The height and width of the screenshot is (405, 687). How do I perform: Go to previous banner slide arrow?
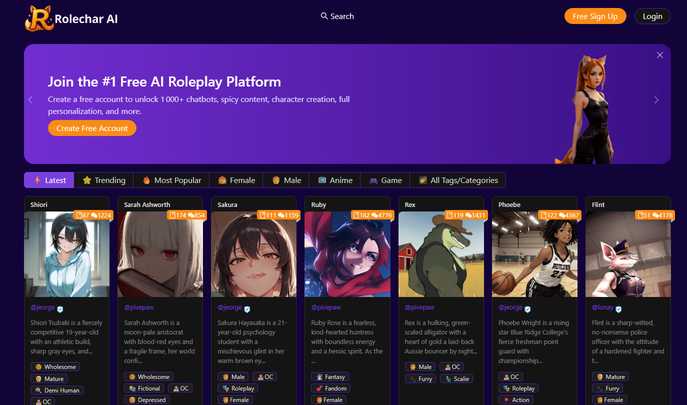pyautogui.click(x=30, y=100)
